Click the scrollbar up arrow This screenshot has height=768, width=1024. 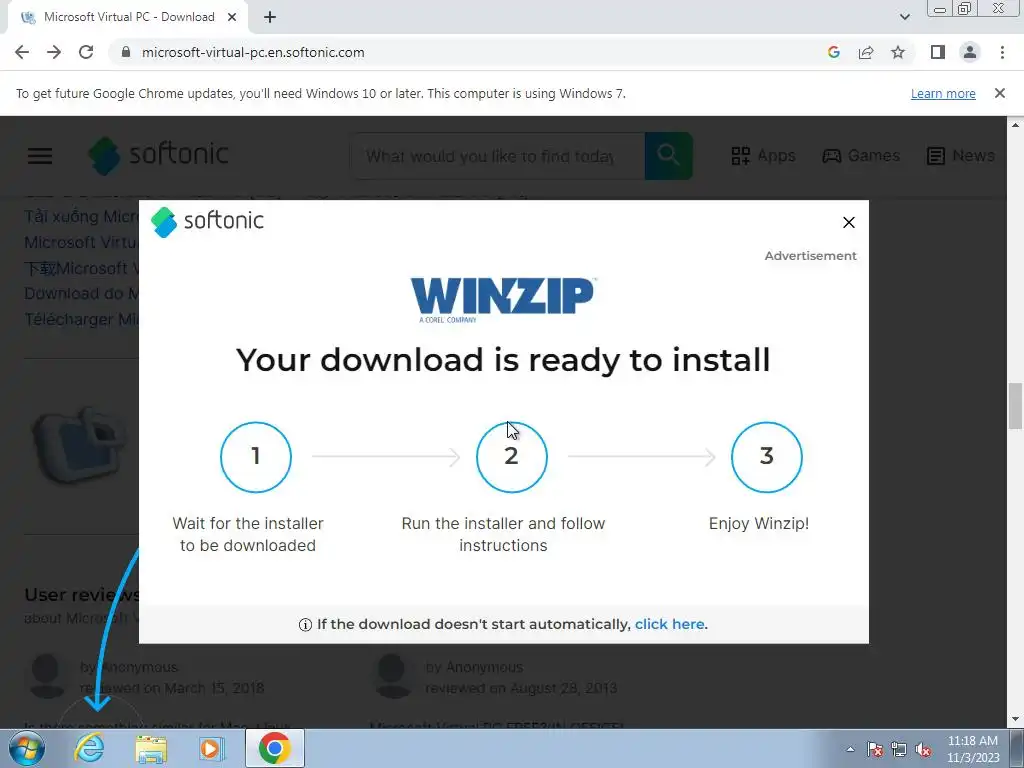[x=1016, y=124]
